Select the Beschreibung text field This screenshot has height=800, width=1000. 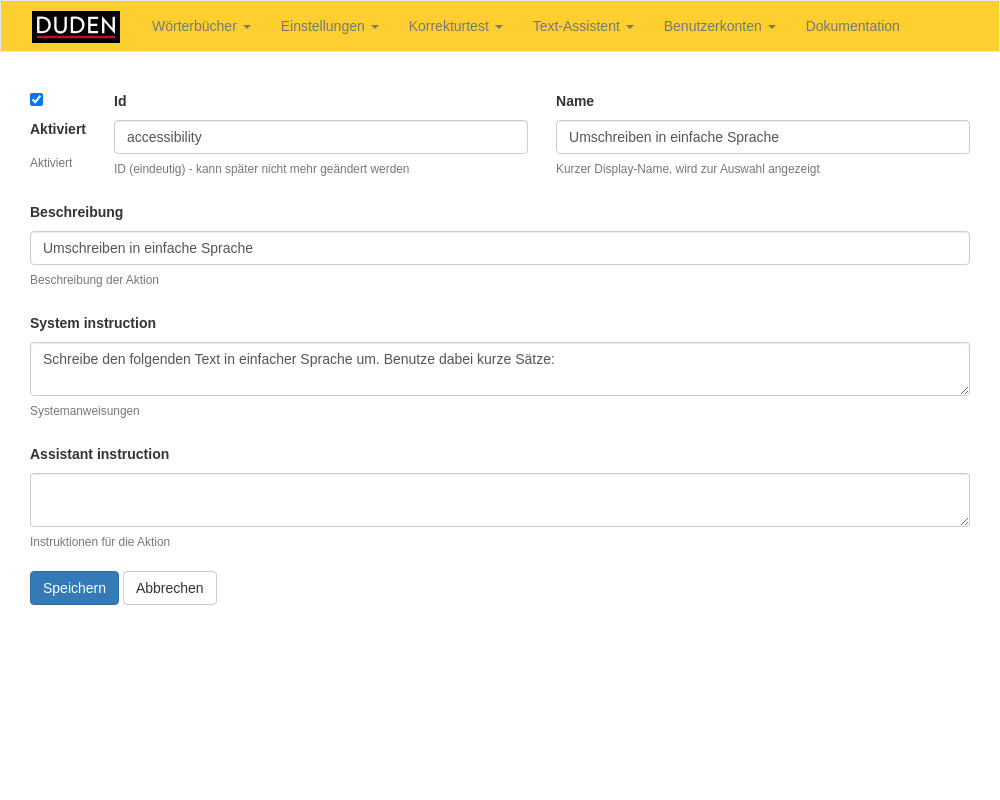pos(499,248)
